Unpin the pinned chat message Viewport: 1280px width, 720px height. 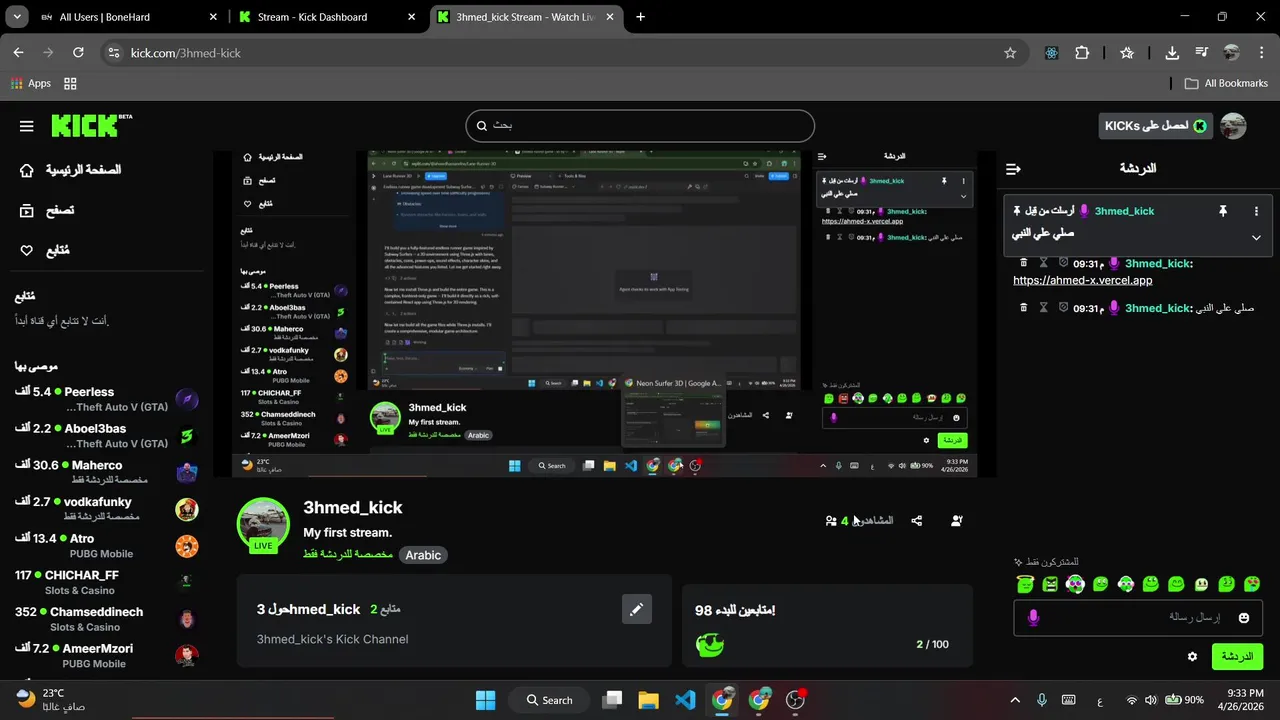(1222, 211)
